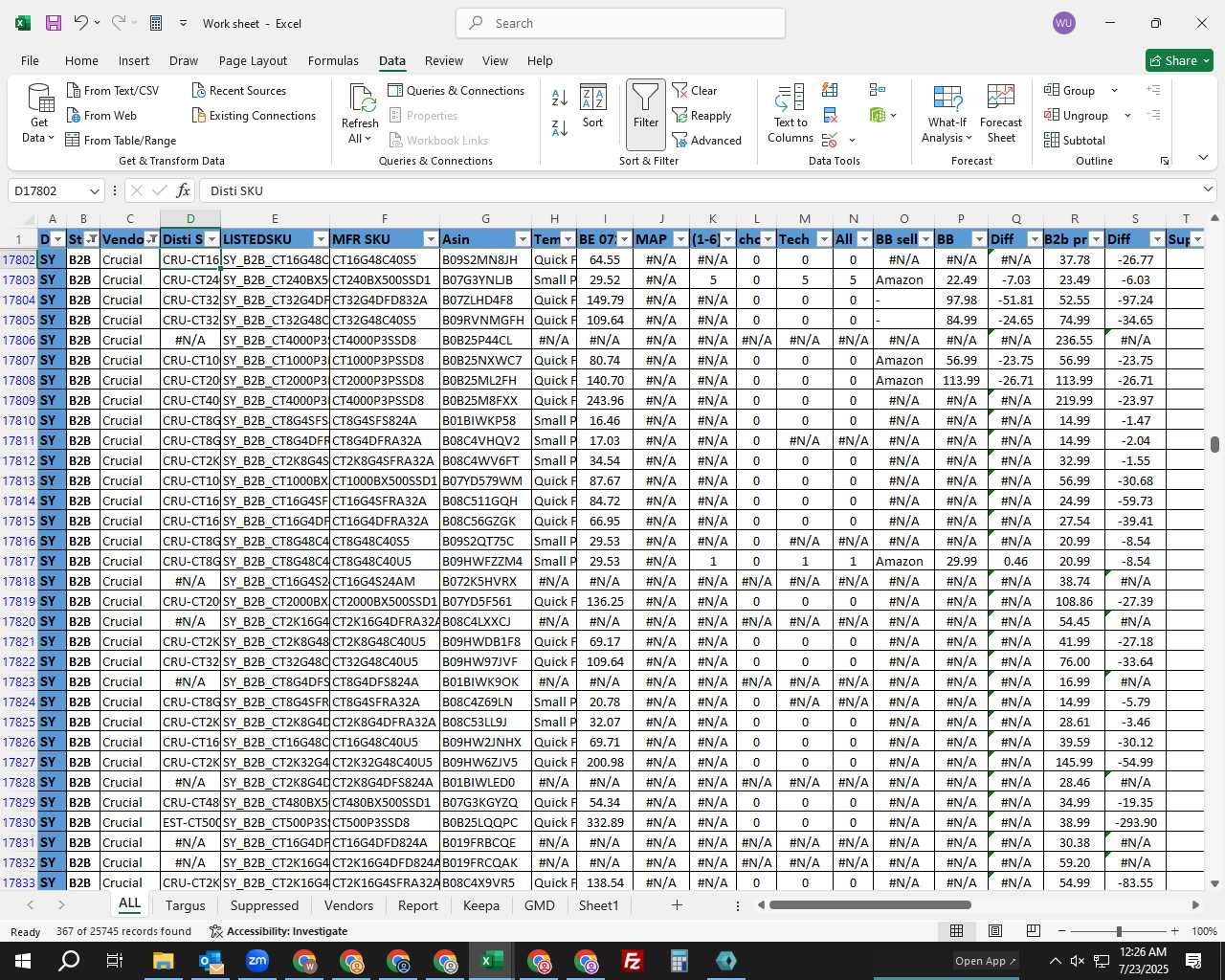Click the Remove Duplicates icon
The height and width of the screenshot is (980, 1225).
tap(830, 116)
